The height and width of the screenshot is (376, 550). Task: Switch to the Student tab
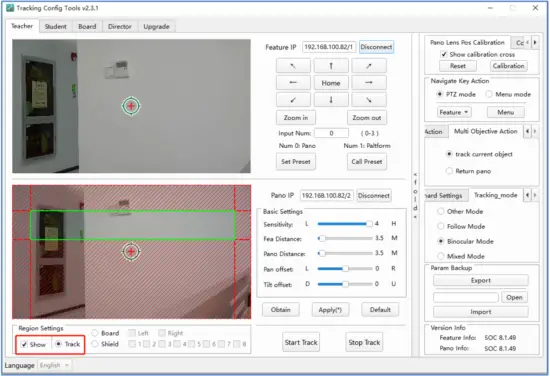55,26
